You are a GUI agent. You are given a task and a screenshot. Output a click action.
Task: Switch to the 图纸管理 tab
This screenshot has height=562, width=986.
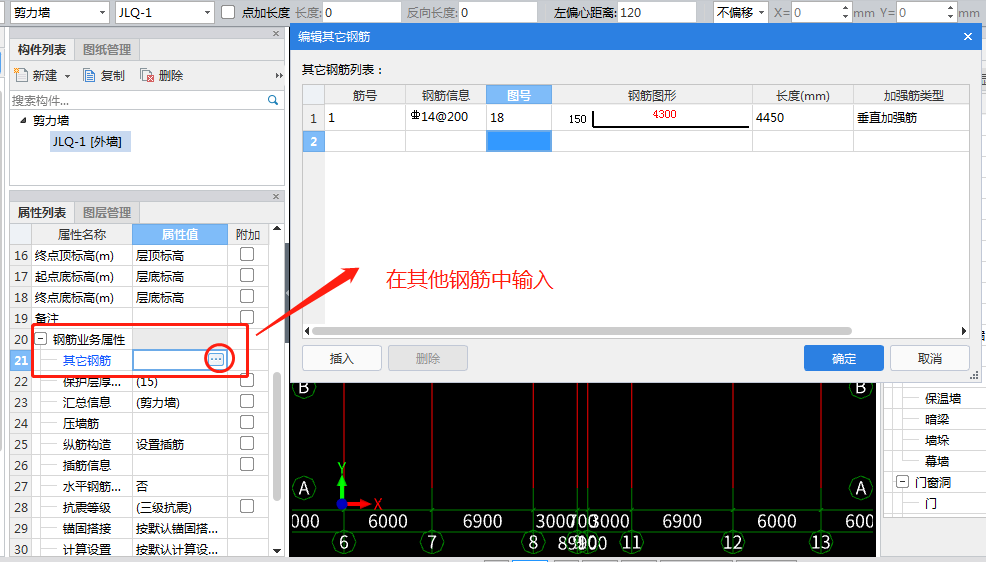pos(107,50)
